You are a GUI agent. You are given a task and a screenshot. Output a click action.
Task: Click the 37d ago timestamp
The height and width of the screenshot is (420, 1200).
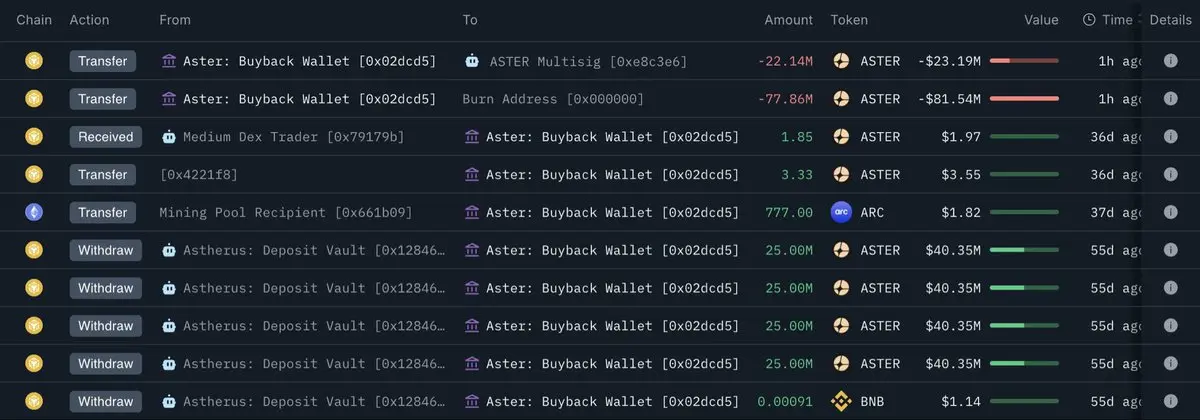(1116, 213)
